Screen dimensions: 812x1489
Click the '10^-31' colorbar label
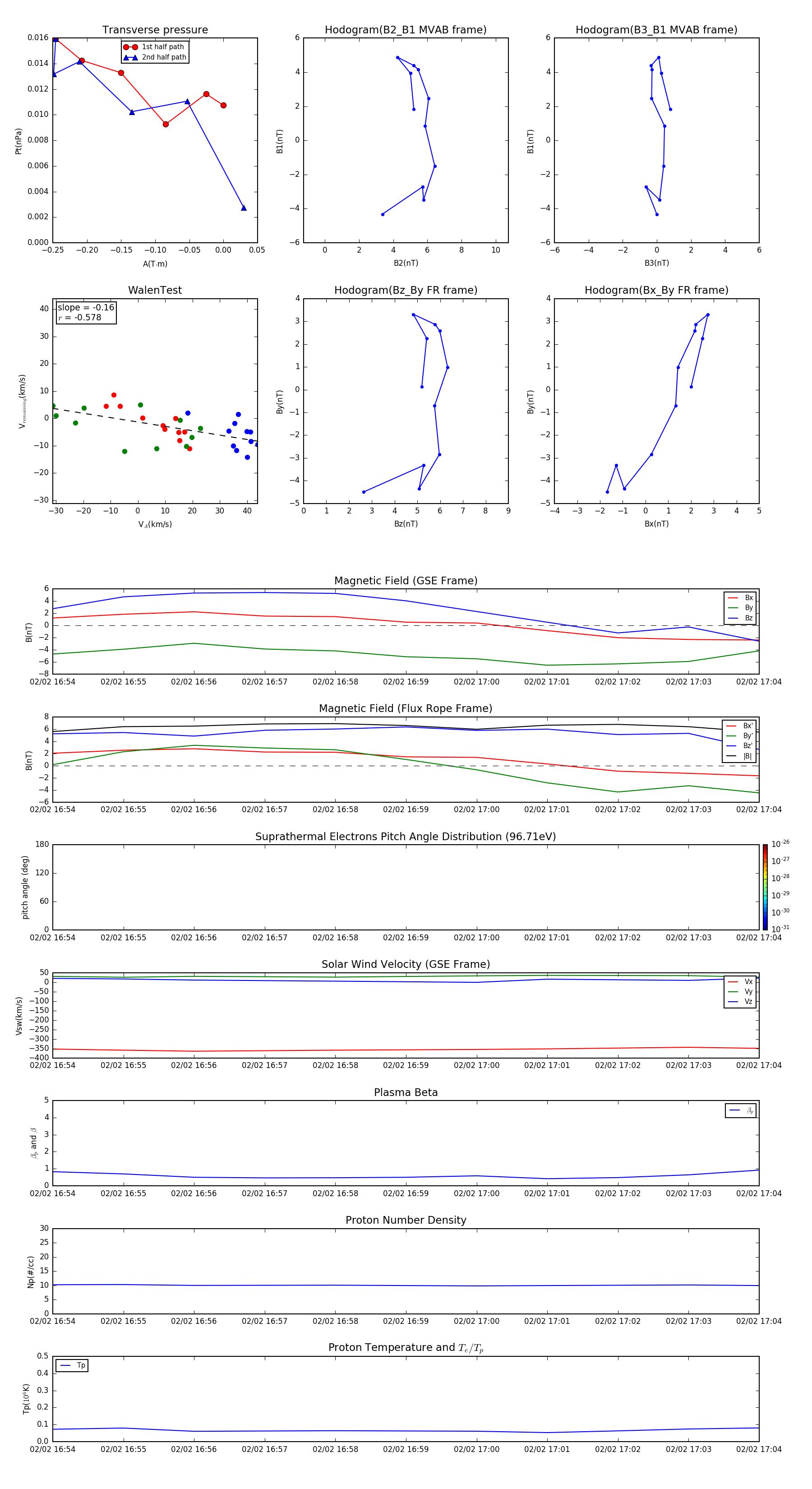pos(780,929)
